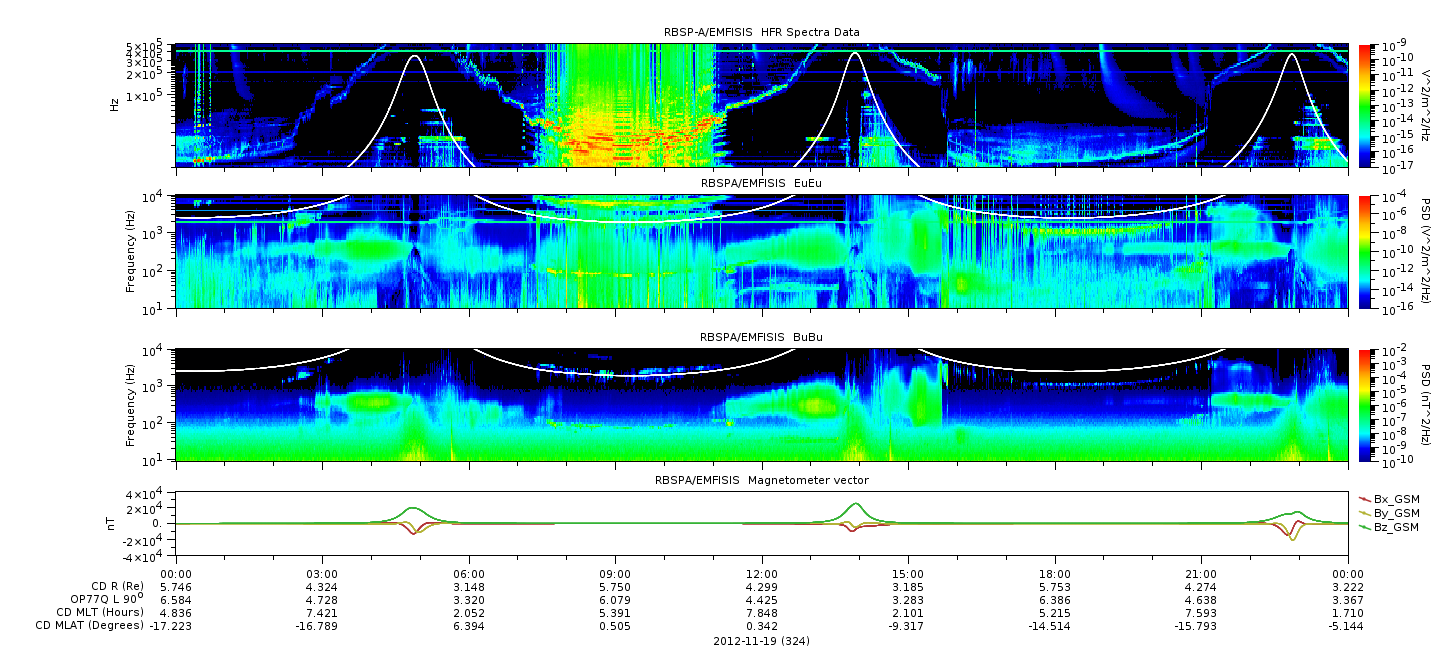This screenshot has height=658, width=1447.
Task: Click the MLT value 7.421
Action: 322,611
